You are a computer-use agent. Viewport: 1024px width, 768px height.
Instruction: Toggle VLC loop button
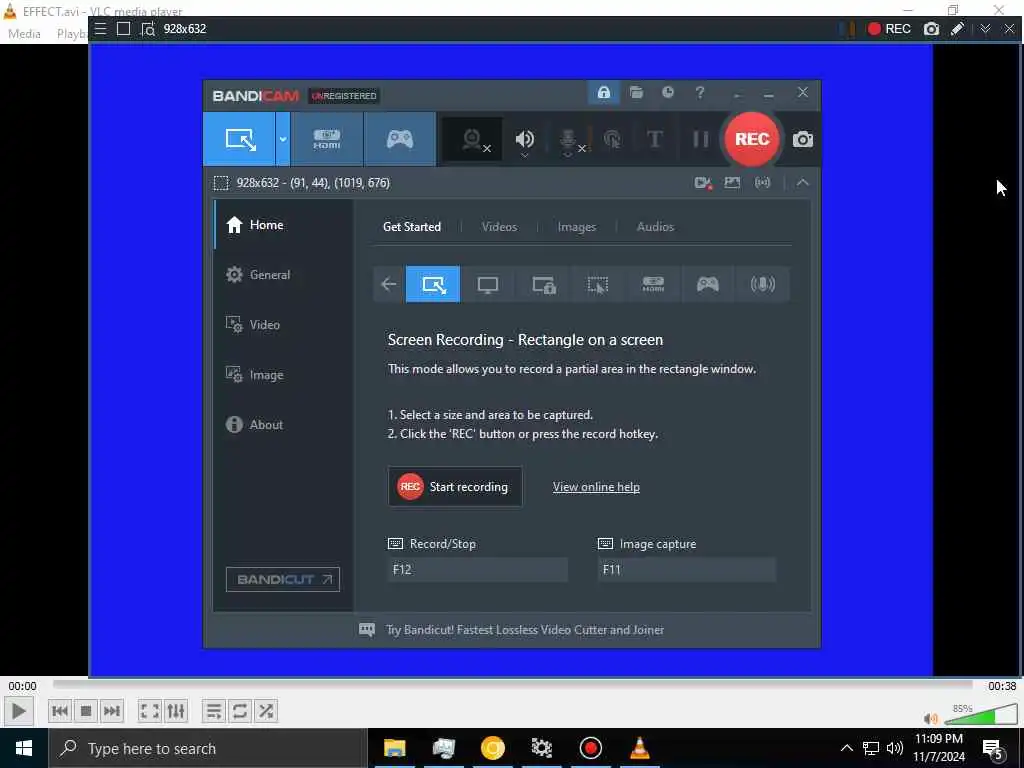tap(240, 711)
